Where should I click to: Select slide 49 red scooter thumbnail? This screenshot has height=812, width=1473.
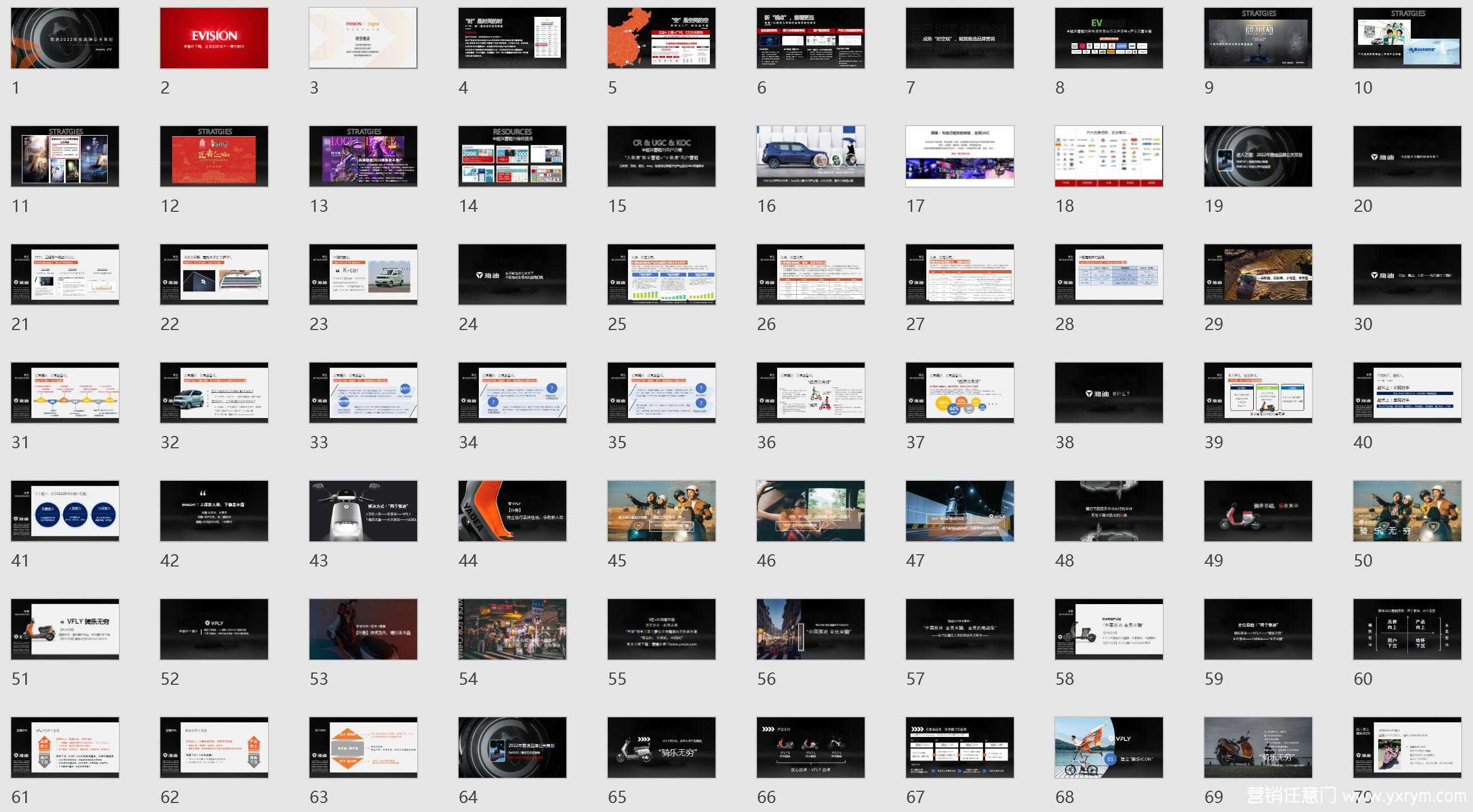coord(1259,512)
